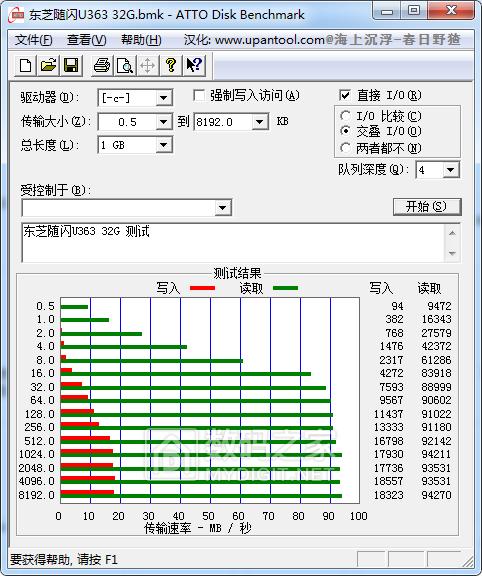
Task: Click the 传输速率 - MB / 秒 axis label
Action: [x=198, y=528]
